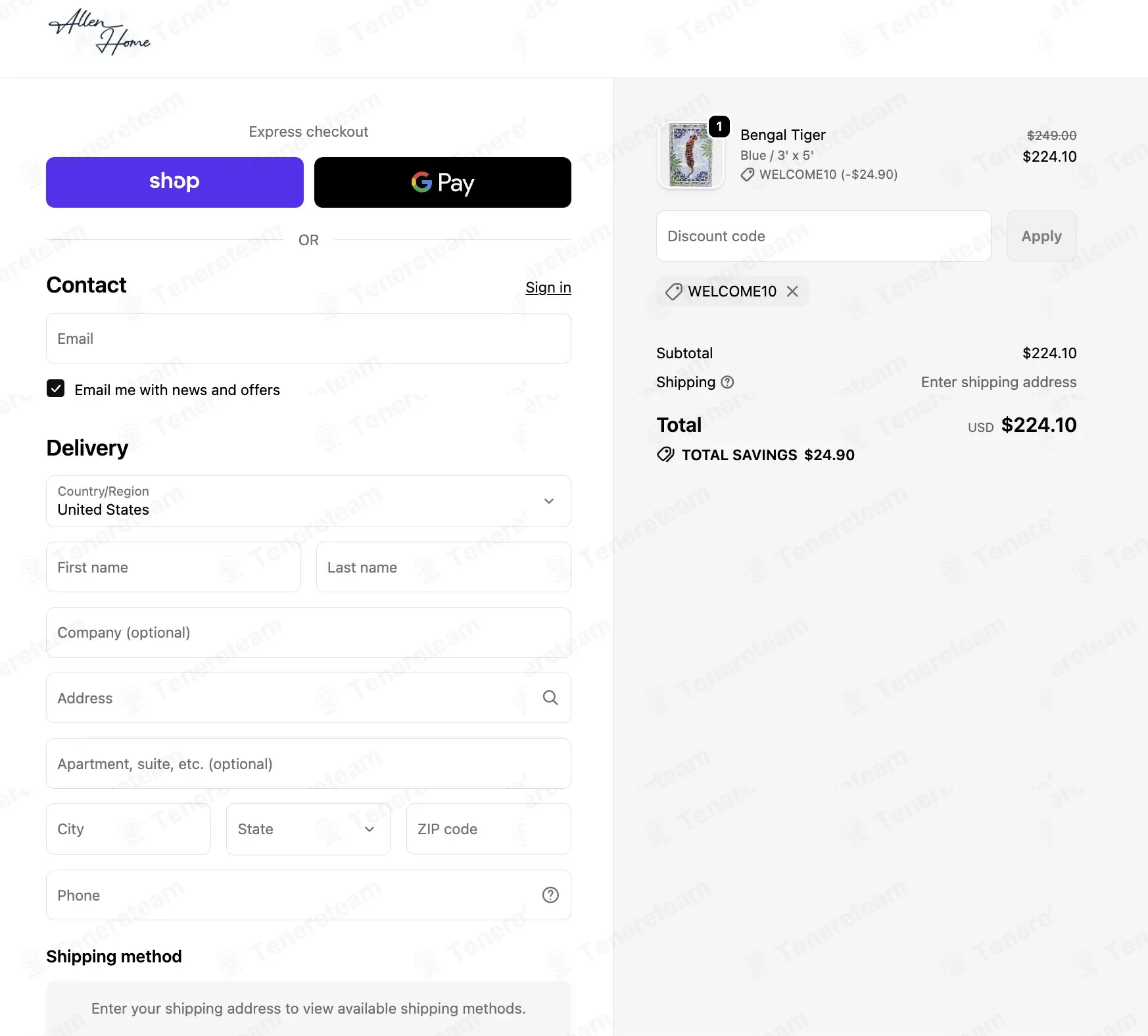The image size is (1148, 1036).
Task: Click the ZIP code field
Action: coord(489,829)
